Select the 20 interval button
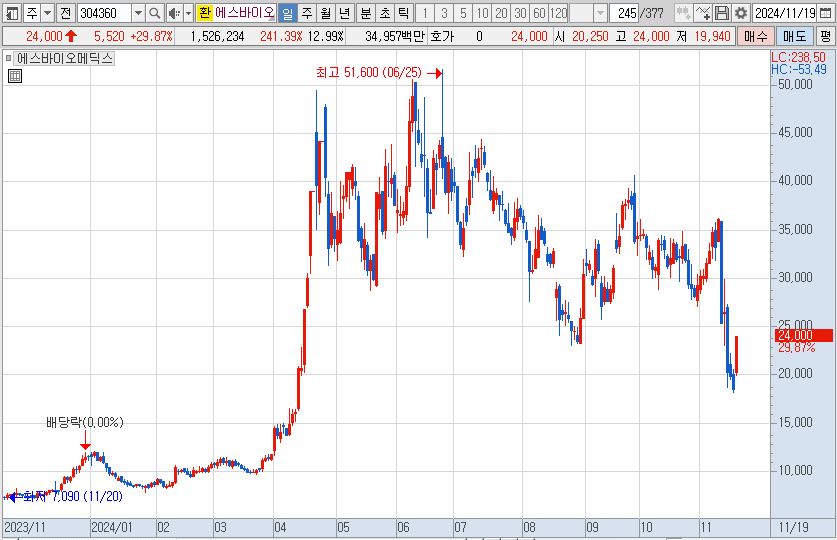837x540 pixels. (x=502, y=13)
